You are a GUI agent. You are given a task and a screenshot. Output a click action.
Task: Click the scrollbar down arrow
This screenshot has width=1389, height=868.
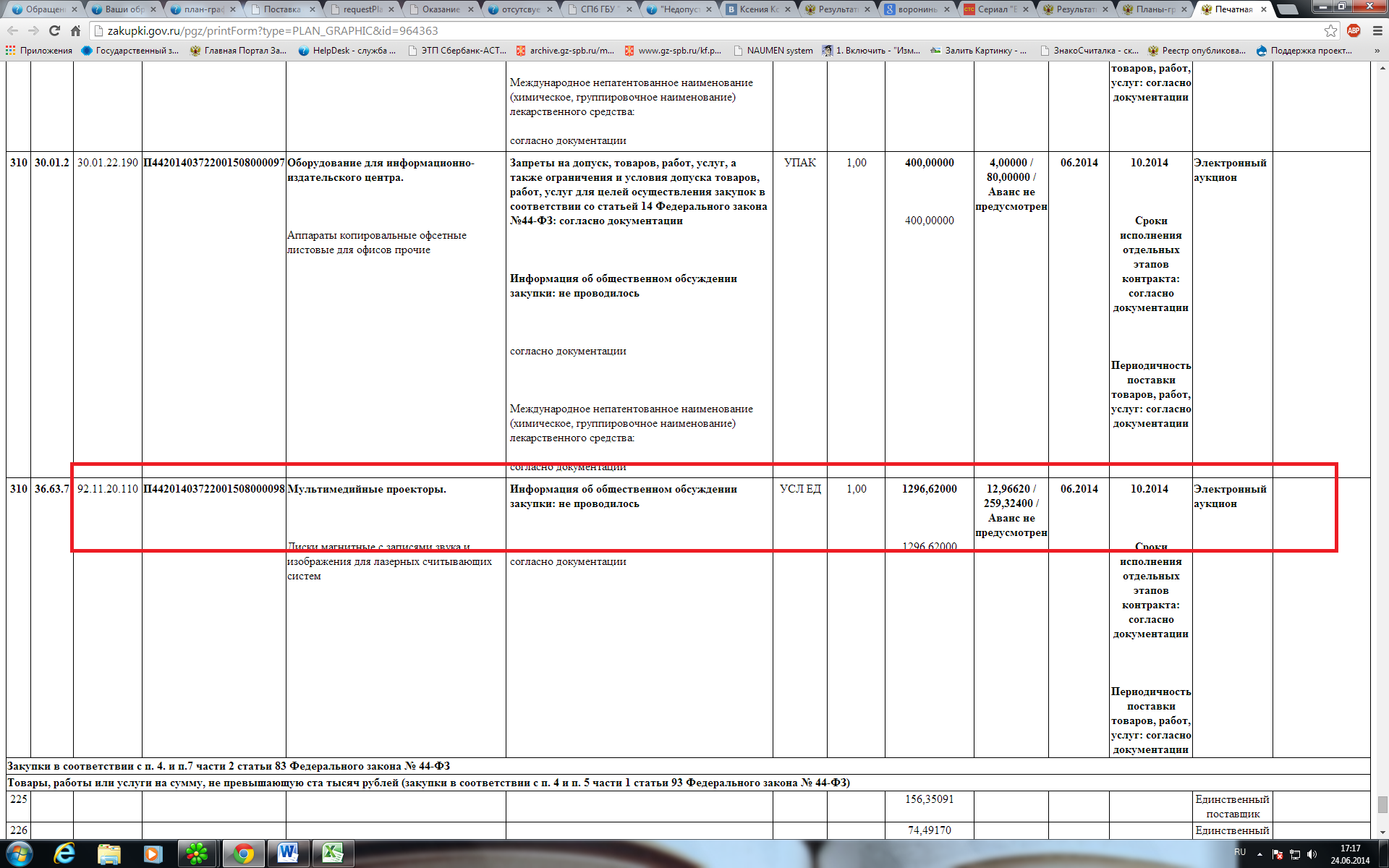point(1382,832)
